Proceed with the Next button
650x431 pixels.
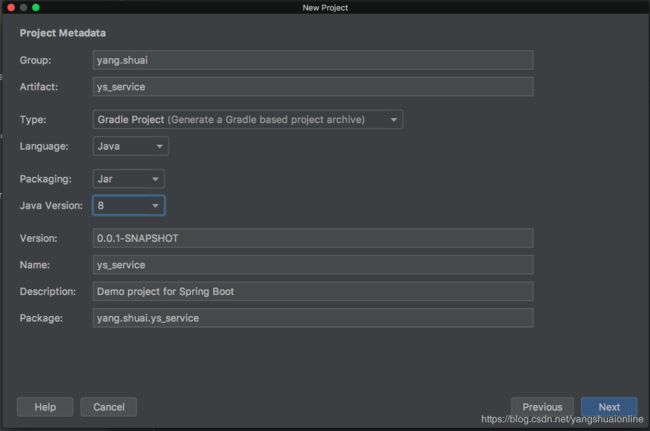[609, 407]
